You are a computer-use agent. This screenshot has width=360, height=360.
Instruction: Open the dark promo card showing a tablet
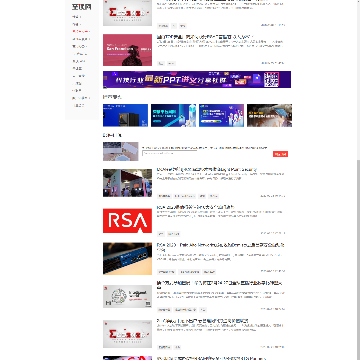click(269, 115)
